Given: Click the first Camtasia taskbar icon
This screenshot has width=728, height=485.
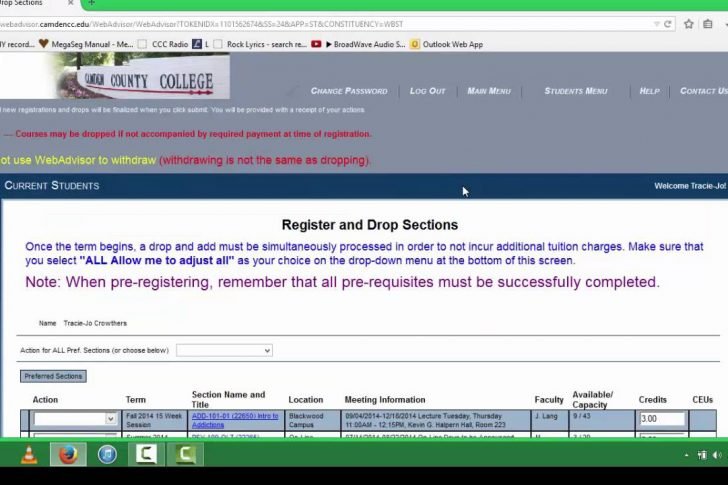Looking at the screenshot, I should coord(146,455).
